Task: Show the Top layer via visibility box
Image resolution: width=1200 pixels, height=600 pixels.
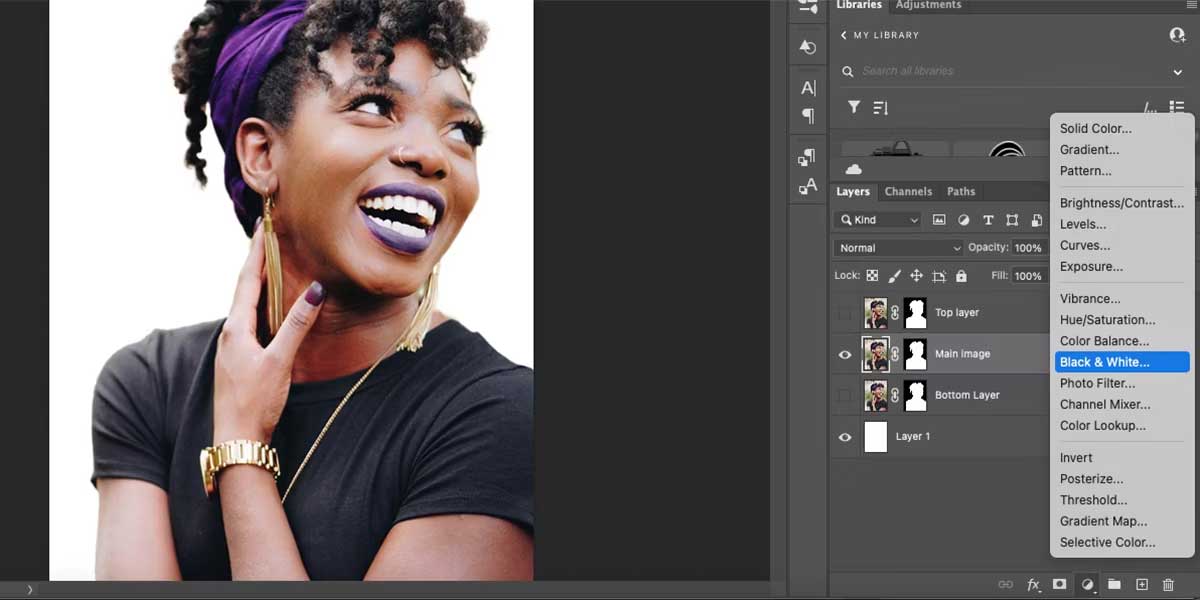Action: point(845,313)
